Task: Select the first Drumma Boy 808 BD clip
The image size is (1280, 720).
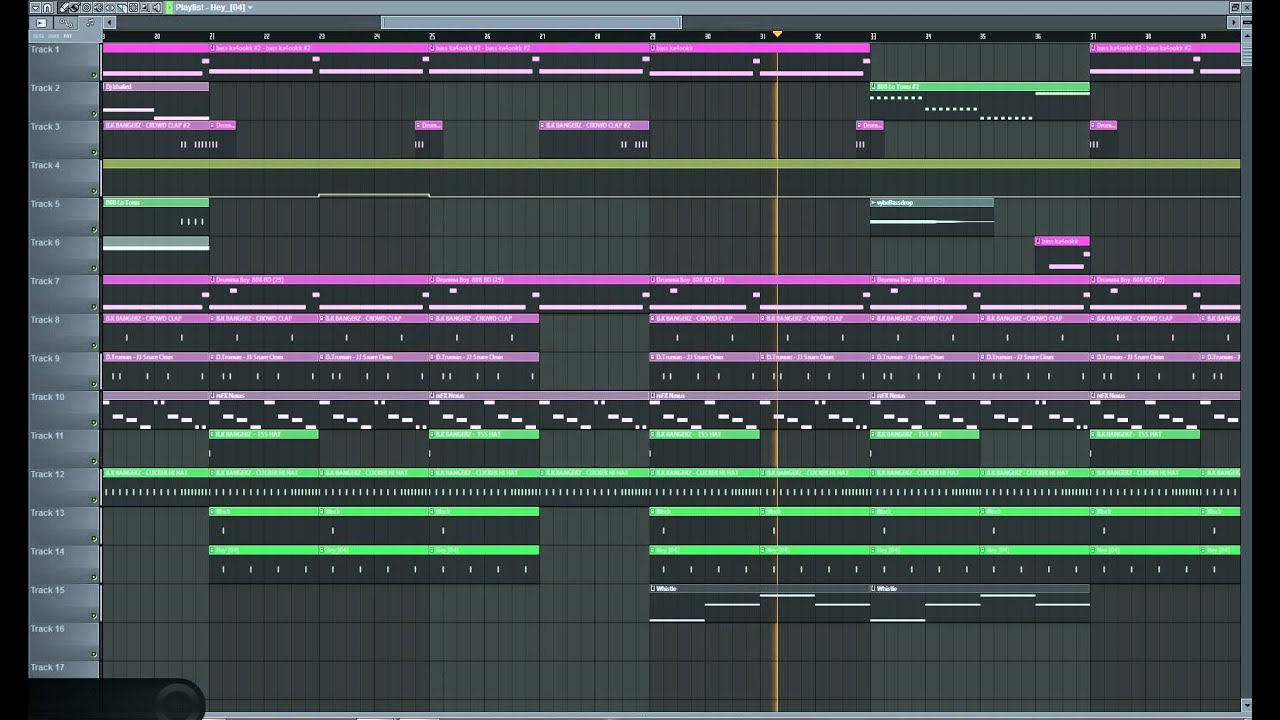Action: pyautogui.click(x=319, y=280)
